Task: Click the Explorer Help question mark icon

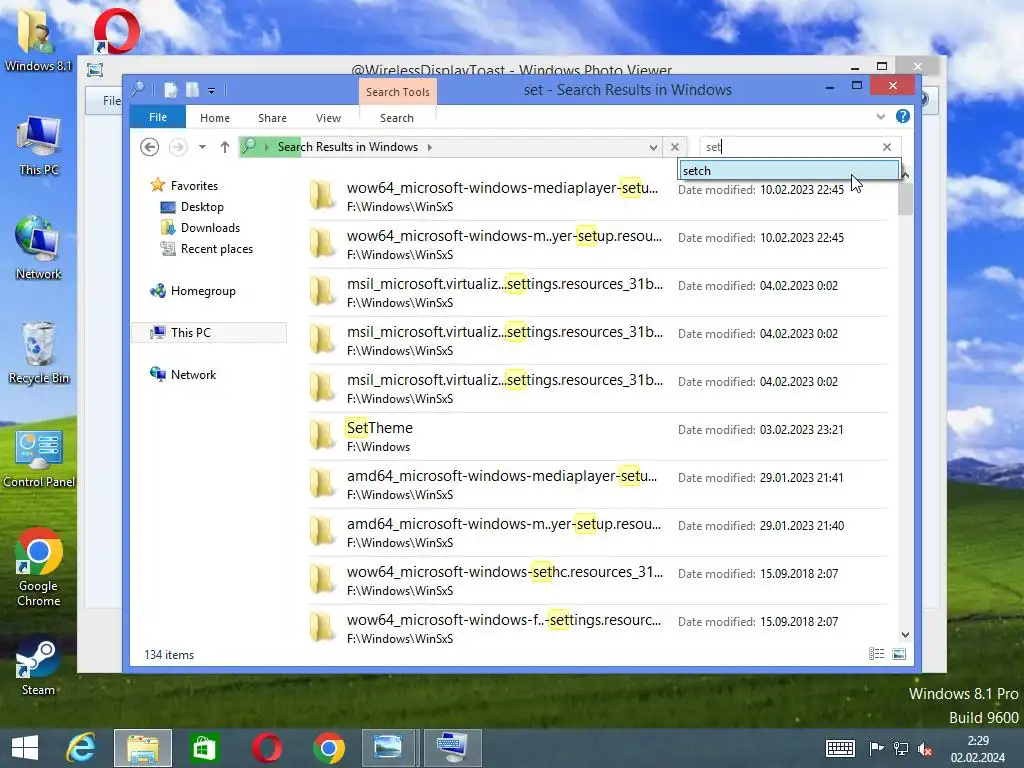Action: [903, 116]
